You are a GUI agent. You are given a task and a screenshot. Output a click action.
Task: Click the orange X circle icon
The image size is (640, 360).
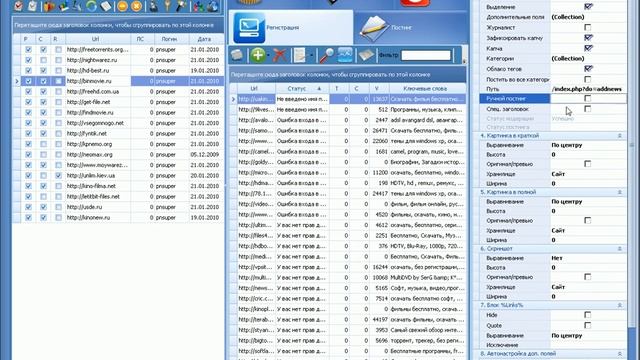(137, 6)
